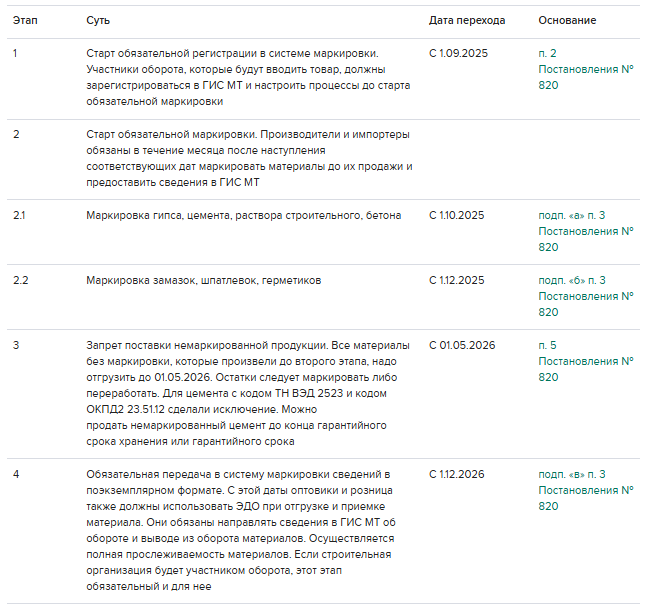The width and height of the screenshot is (655, 614).
Task: Click the stage number «2.2» cell
Action: (x=20, y=280)
